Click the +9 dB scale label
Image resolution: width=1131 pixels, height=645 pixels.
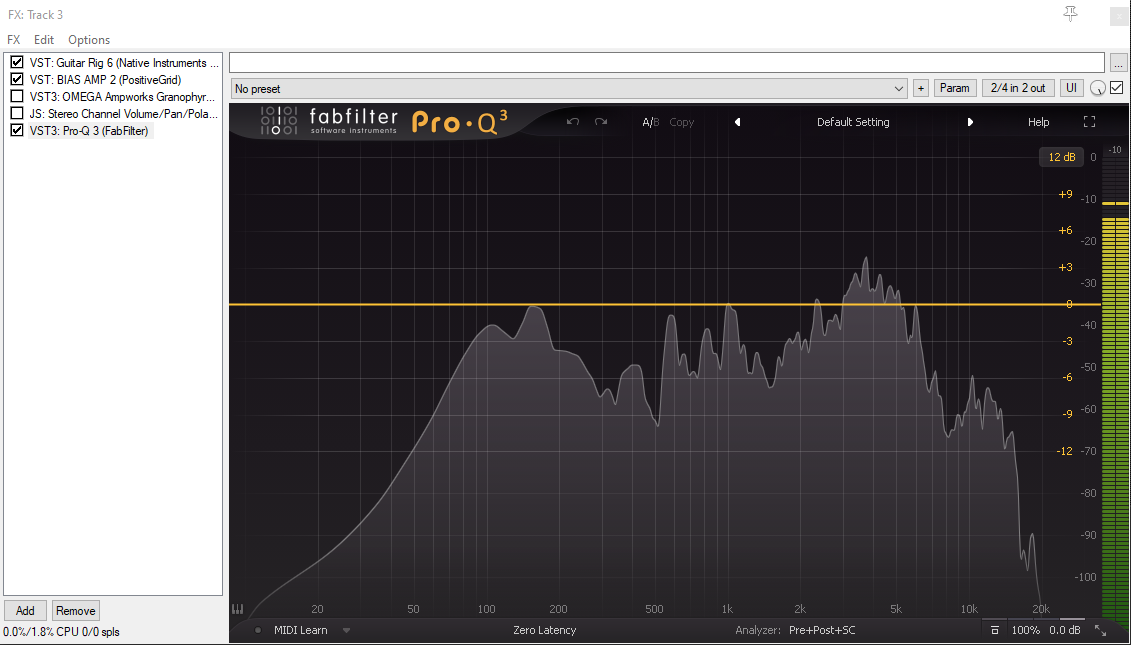(1065, 194)
